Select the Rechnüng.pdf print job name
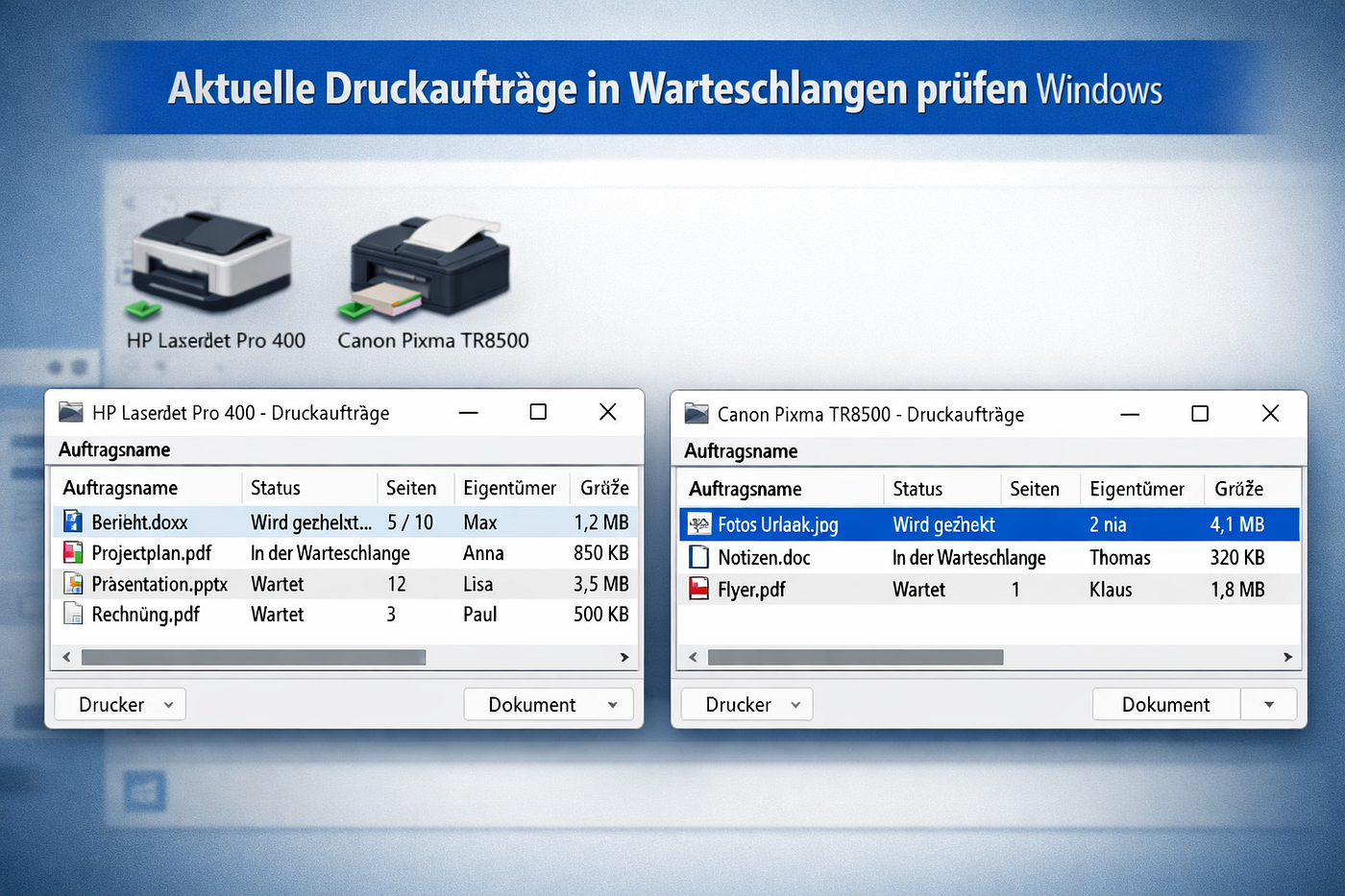The height and width of the screenshot is (896, 1345). pos(146,615)
